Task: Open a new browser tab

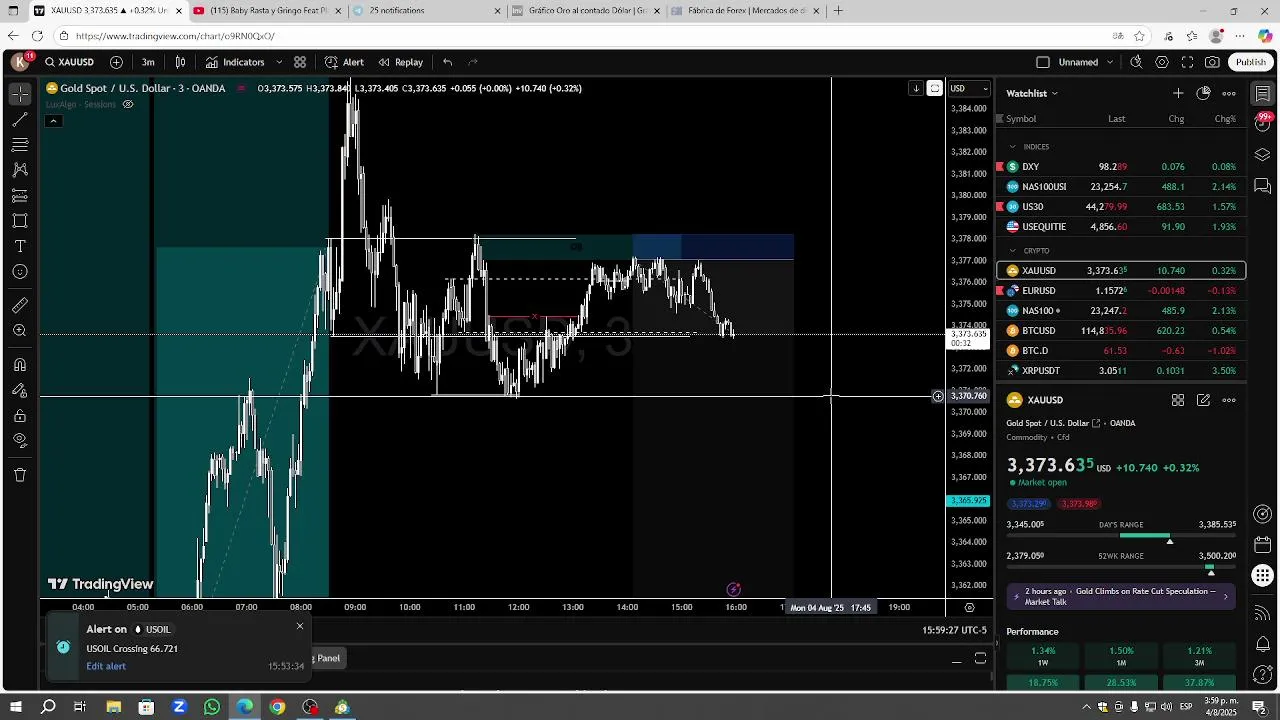Action: (838, 11)
